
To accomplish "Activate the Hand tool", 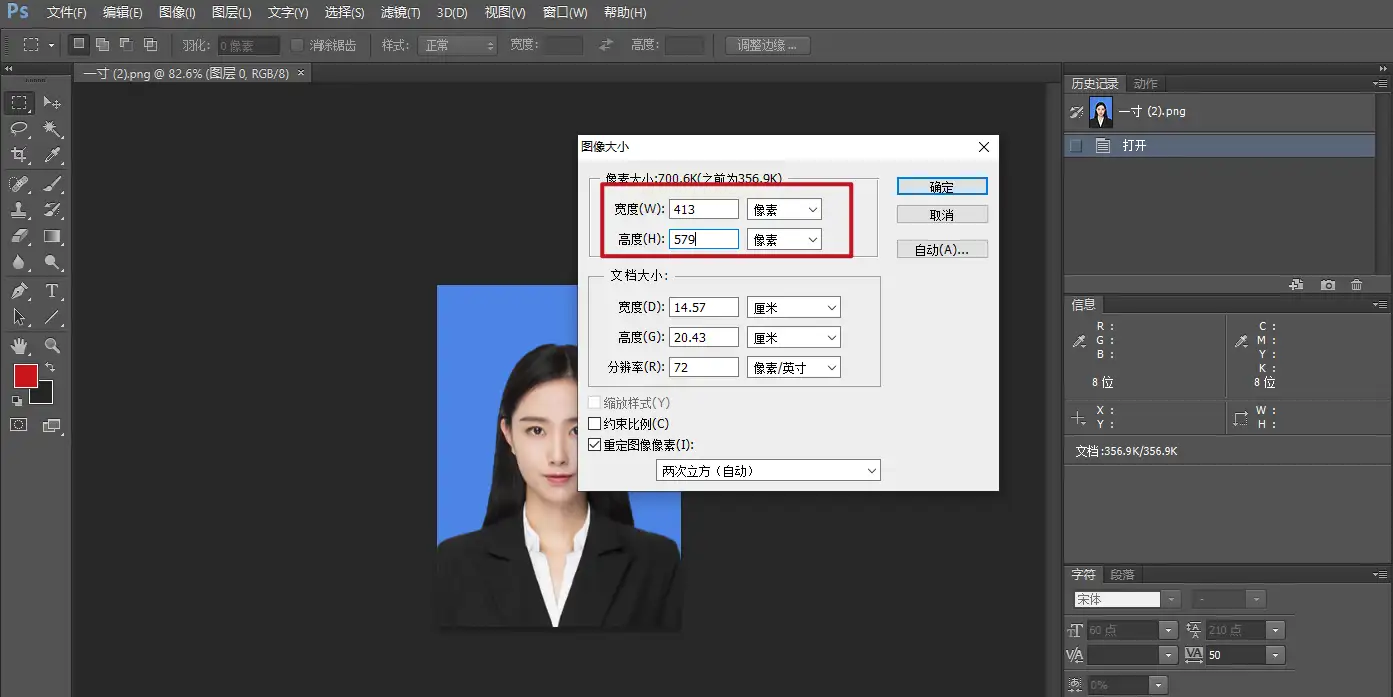I will [x=19, y=346].
